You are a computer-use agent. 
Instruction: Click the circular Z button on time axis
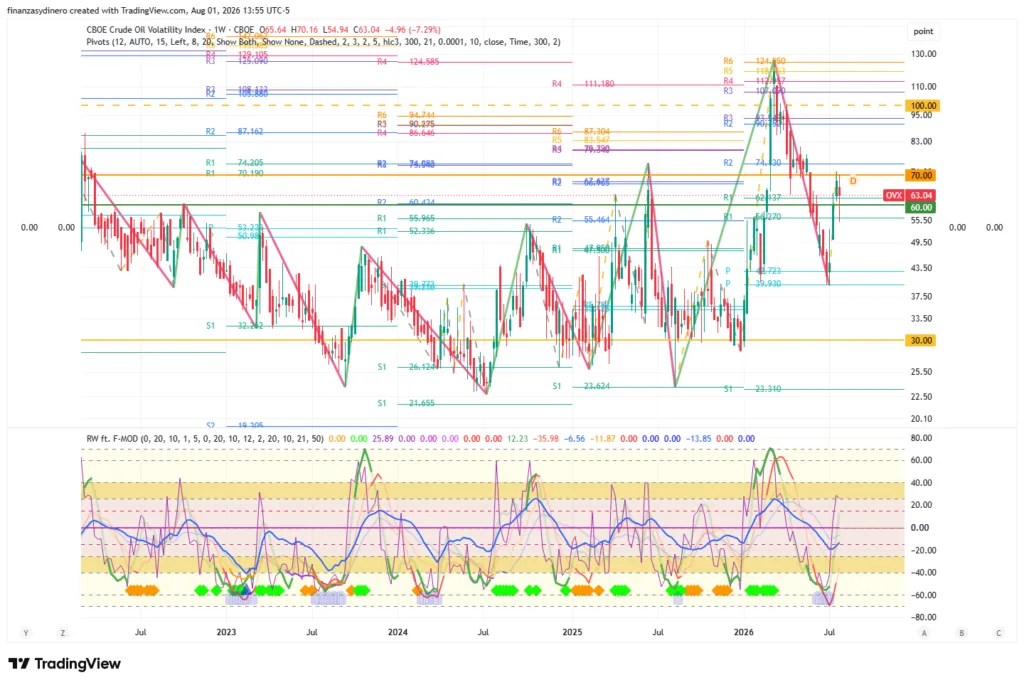click(63, 633)
